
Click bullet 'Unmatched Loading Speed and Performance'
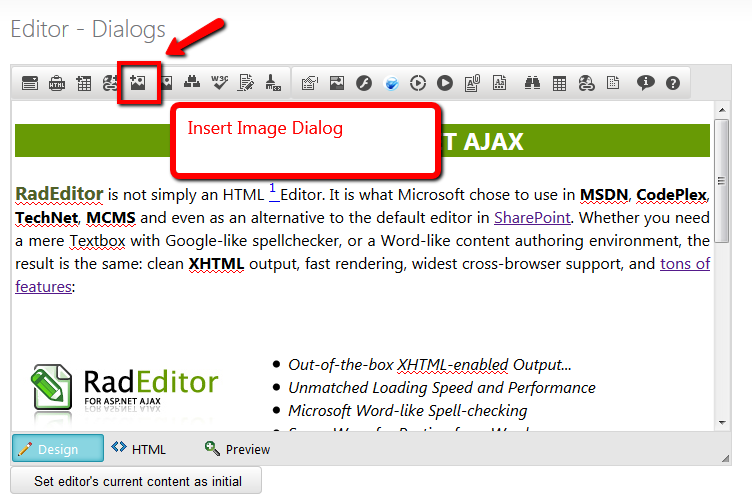442,388
